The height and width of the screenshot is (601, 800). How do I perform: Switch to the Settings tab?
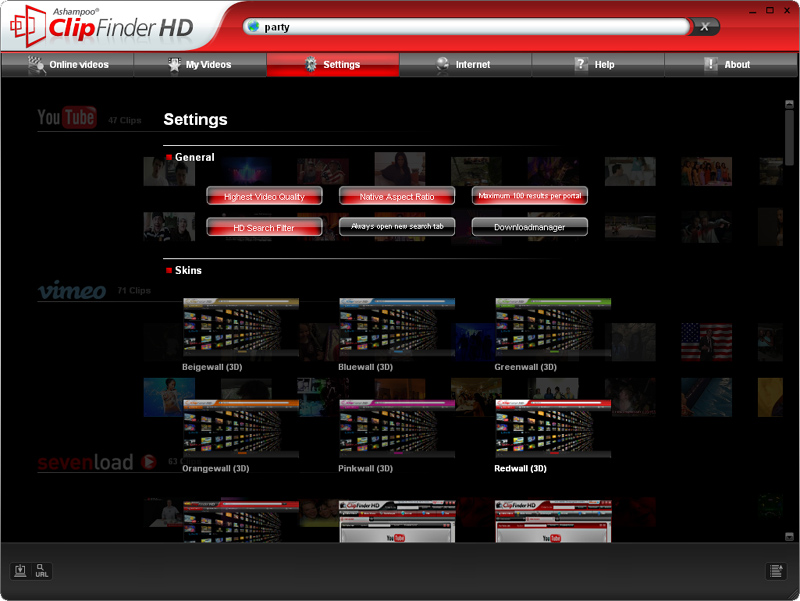(x=333, y=64)
